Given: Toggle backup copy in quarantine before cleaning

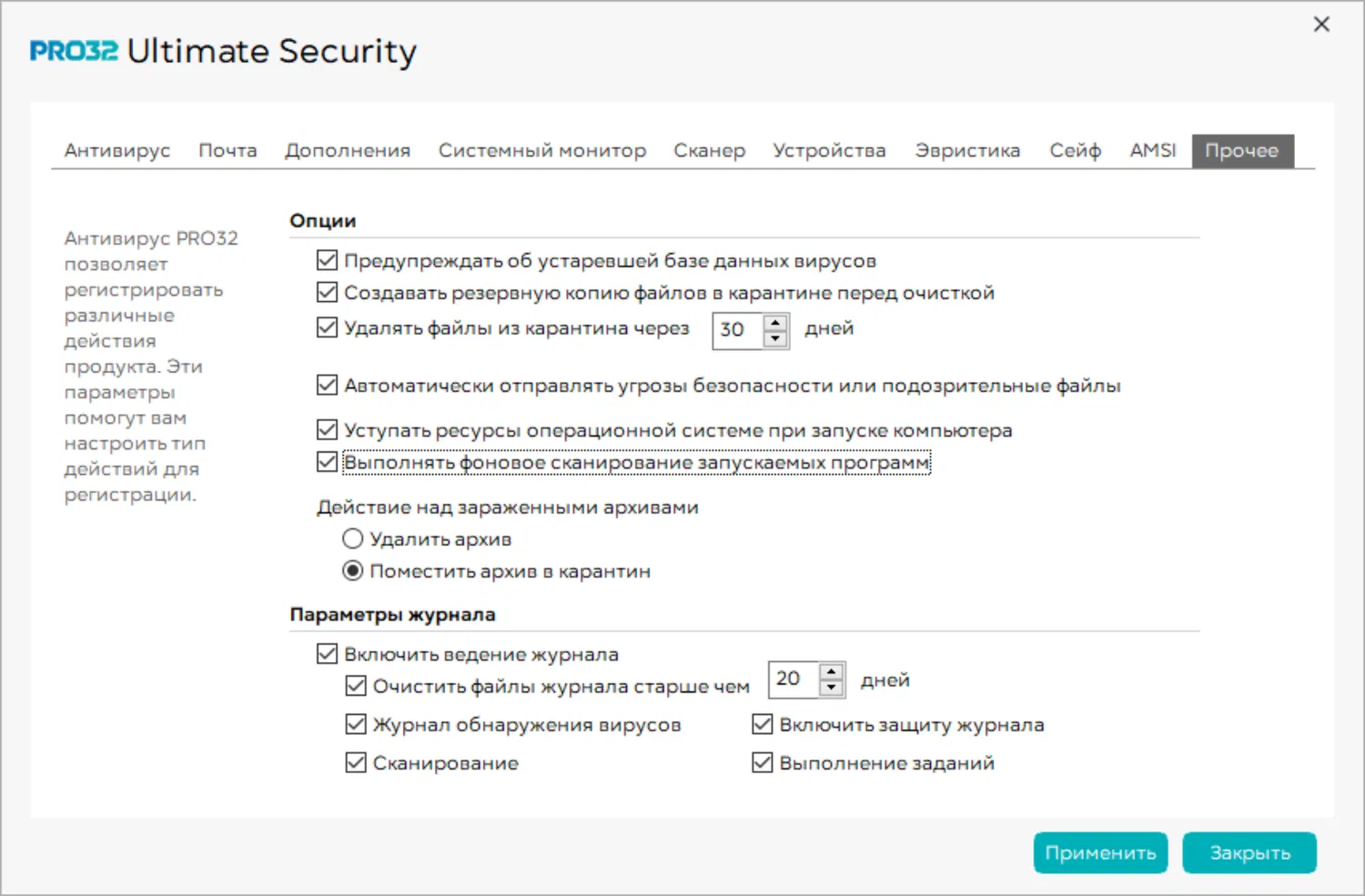Looking at the screenshot, I should click(328, 293).
